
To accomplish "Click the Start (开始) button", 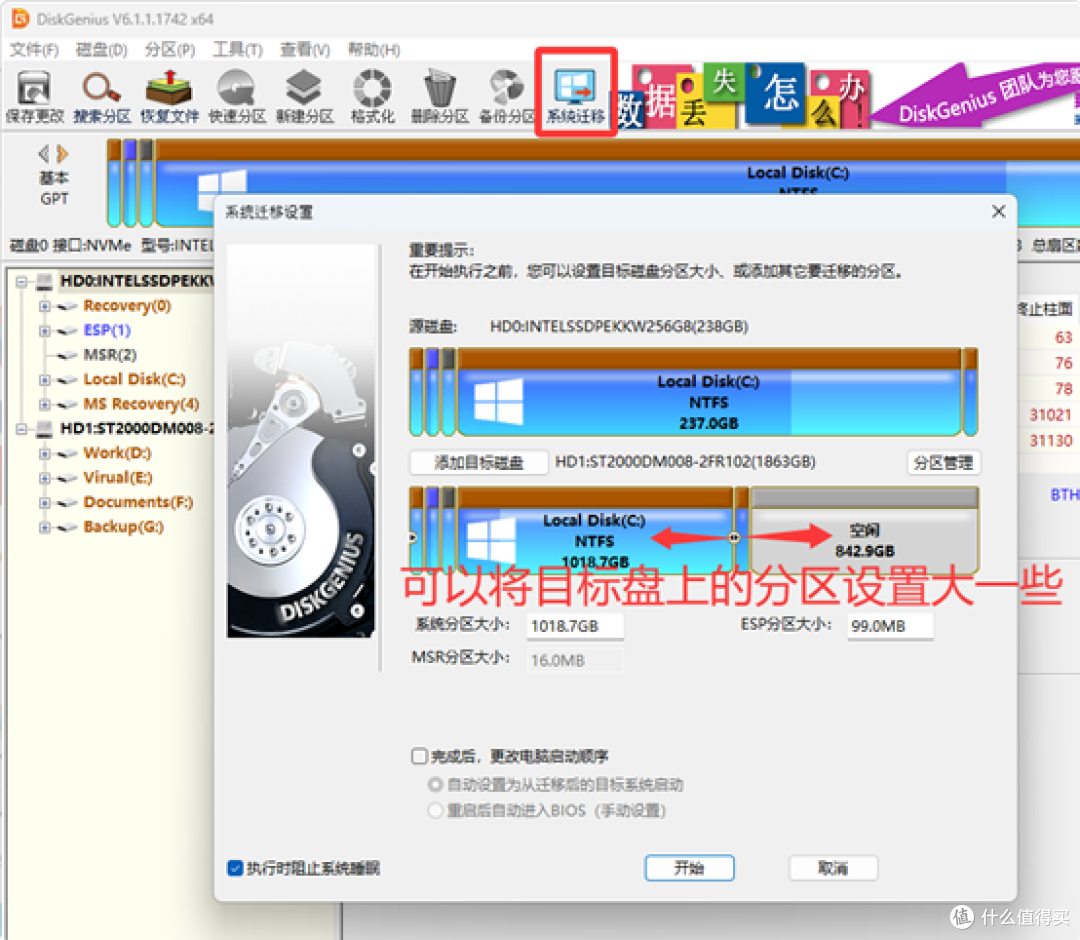I will click(689, 868).
